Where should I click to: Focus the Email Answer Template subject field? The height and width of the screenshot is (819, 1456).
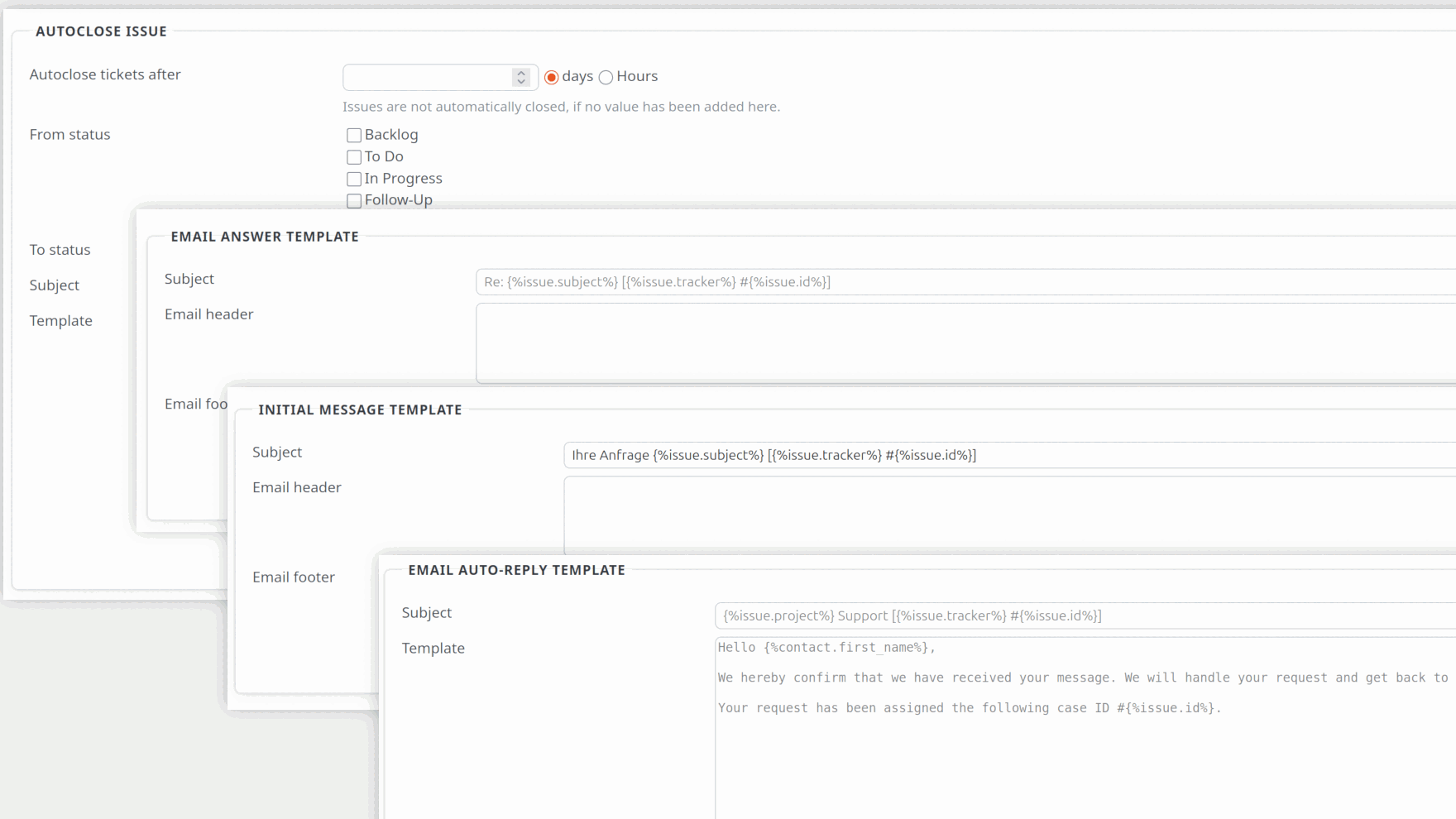965,282
